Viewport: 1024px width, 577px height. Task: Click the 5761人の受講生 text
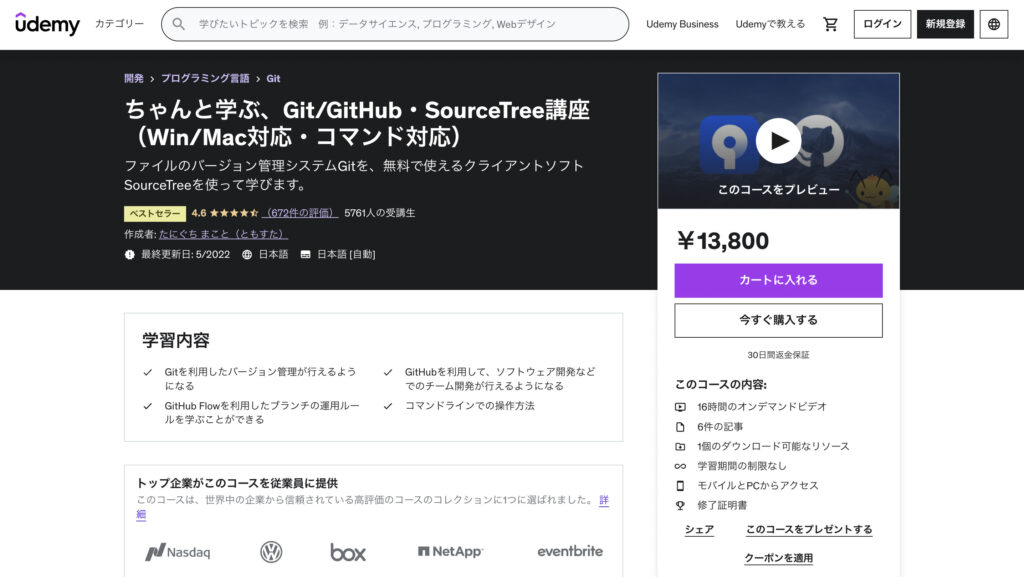[x=379, y=213]
